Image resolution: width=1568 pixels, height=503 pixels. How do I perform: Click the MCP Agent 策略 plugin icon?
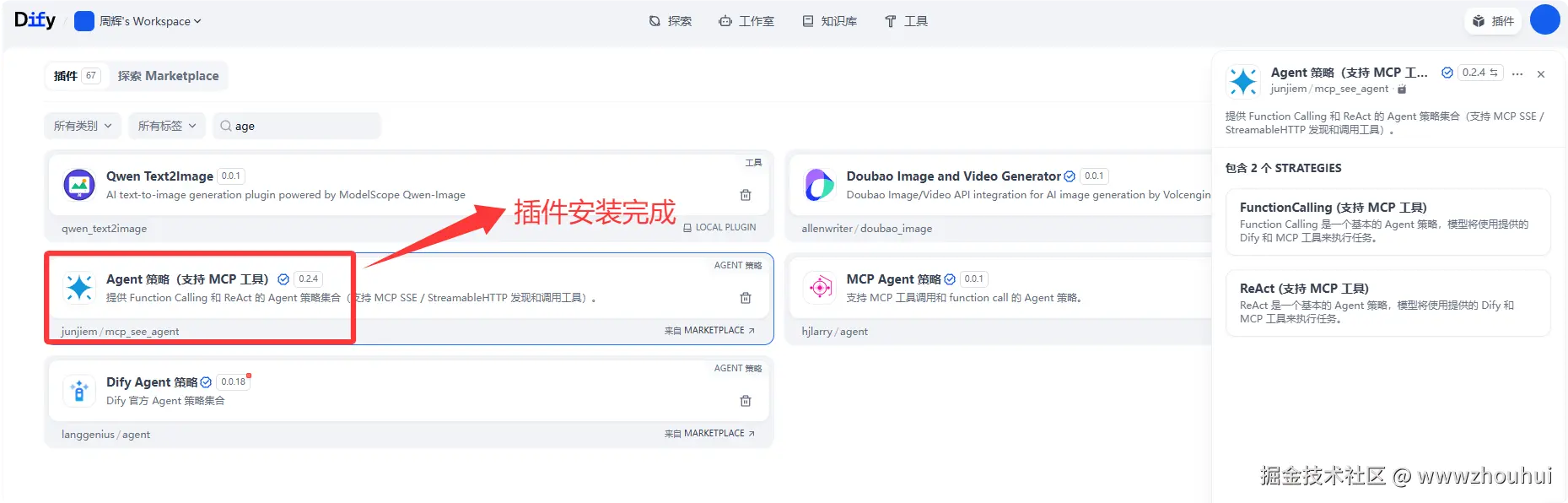pos(820,288)
